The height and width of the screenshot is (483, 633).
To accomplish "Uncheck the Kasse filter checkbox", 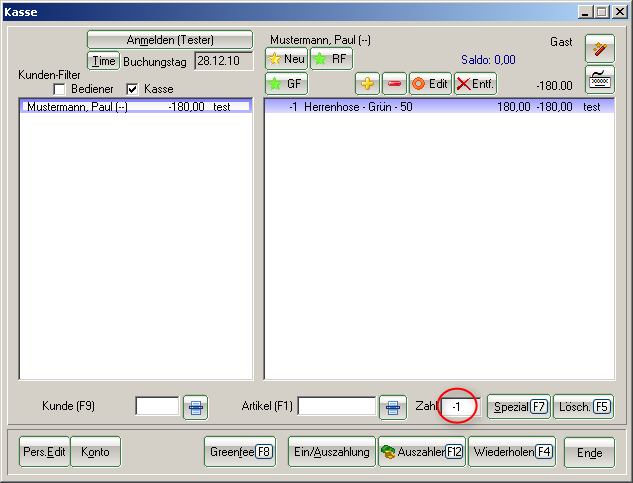I will [x=132, y=89].
